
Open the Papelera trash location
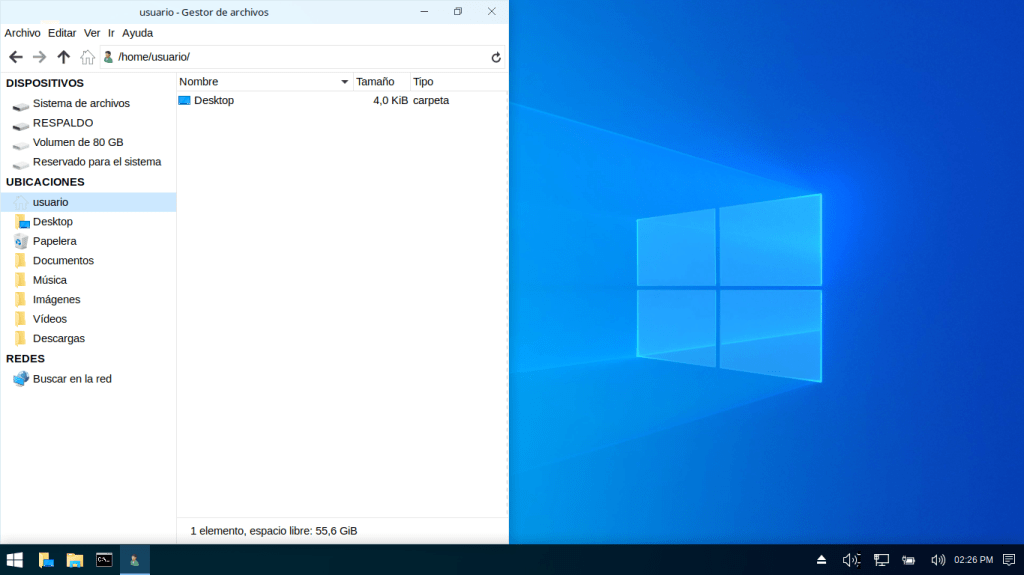tap(54, 241)
